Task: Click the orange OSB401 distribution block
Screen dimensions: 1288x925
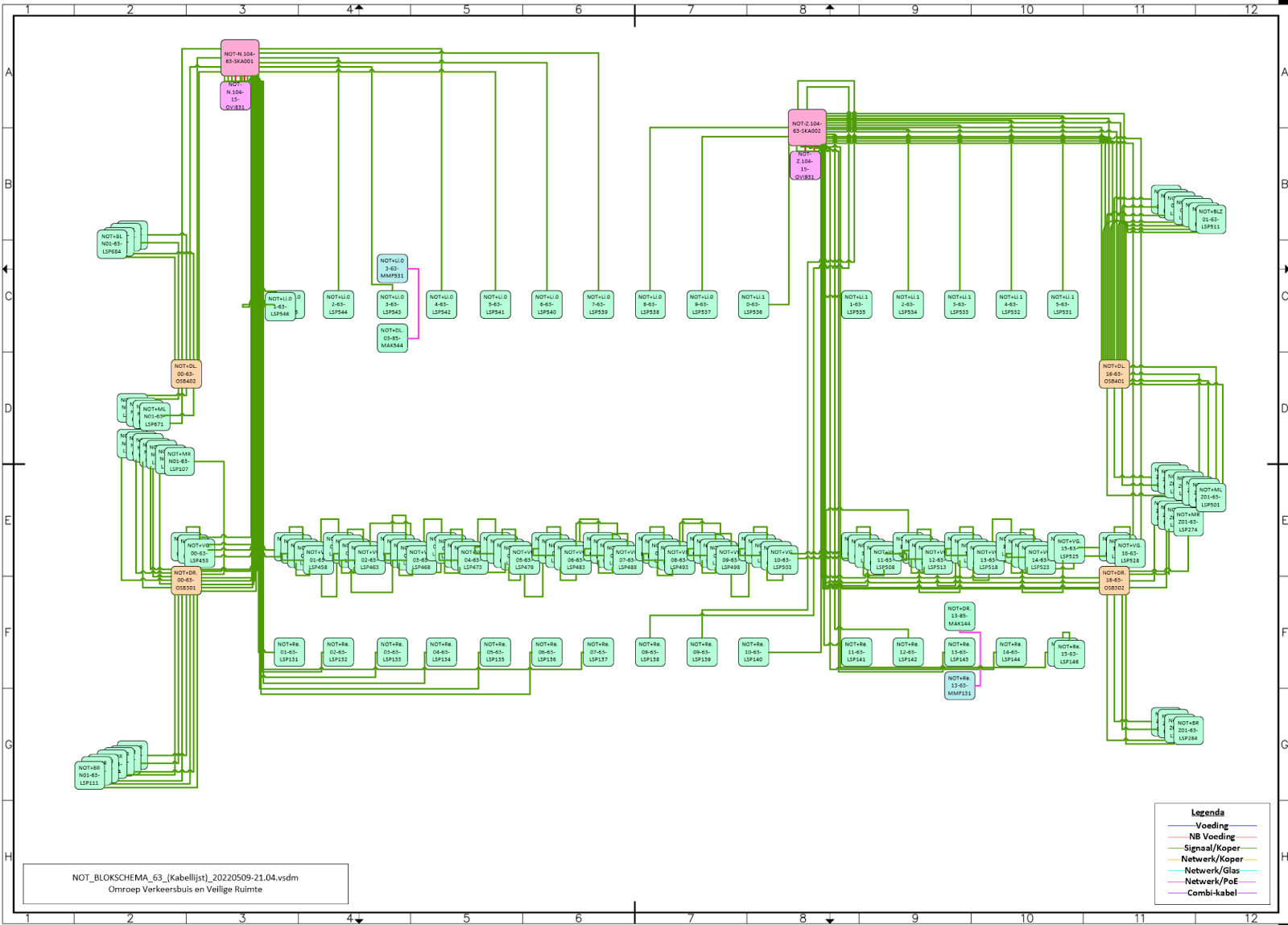Action: [1113, 374]
